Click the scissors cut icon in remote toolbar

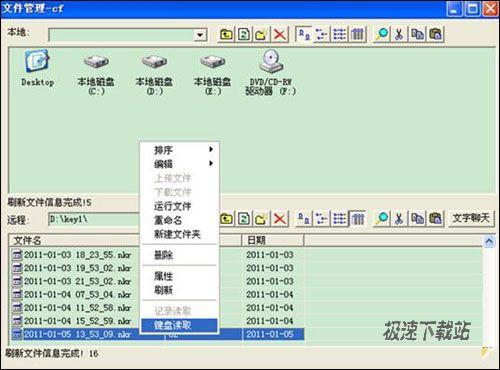tap(400, 219)
